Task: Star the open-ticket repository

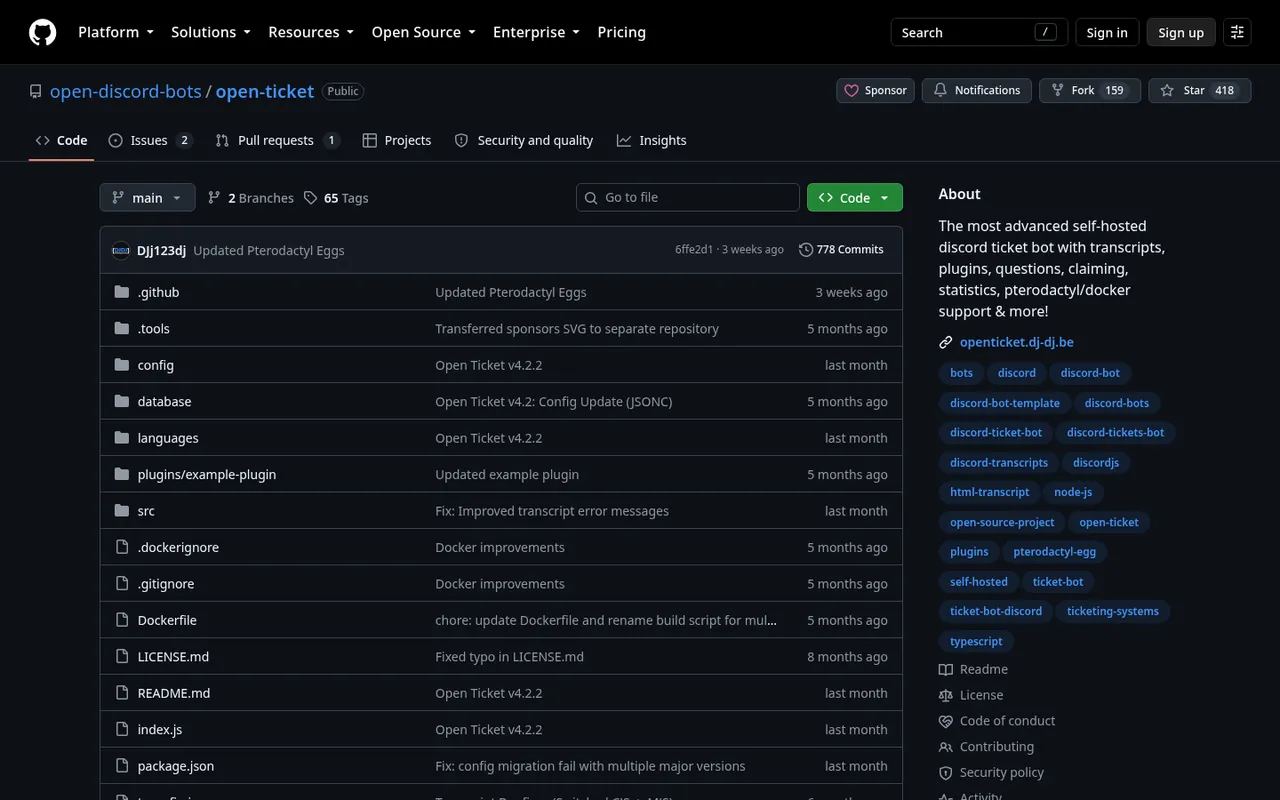Action: [x=1200, y=90]
